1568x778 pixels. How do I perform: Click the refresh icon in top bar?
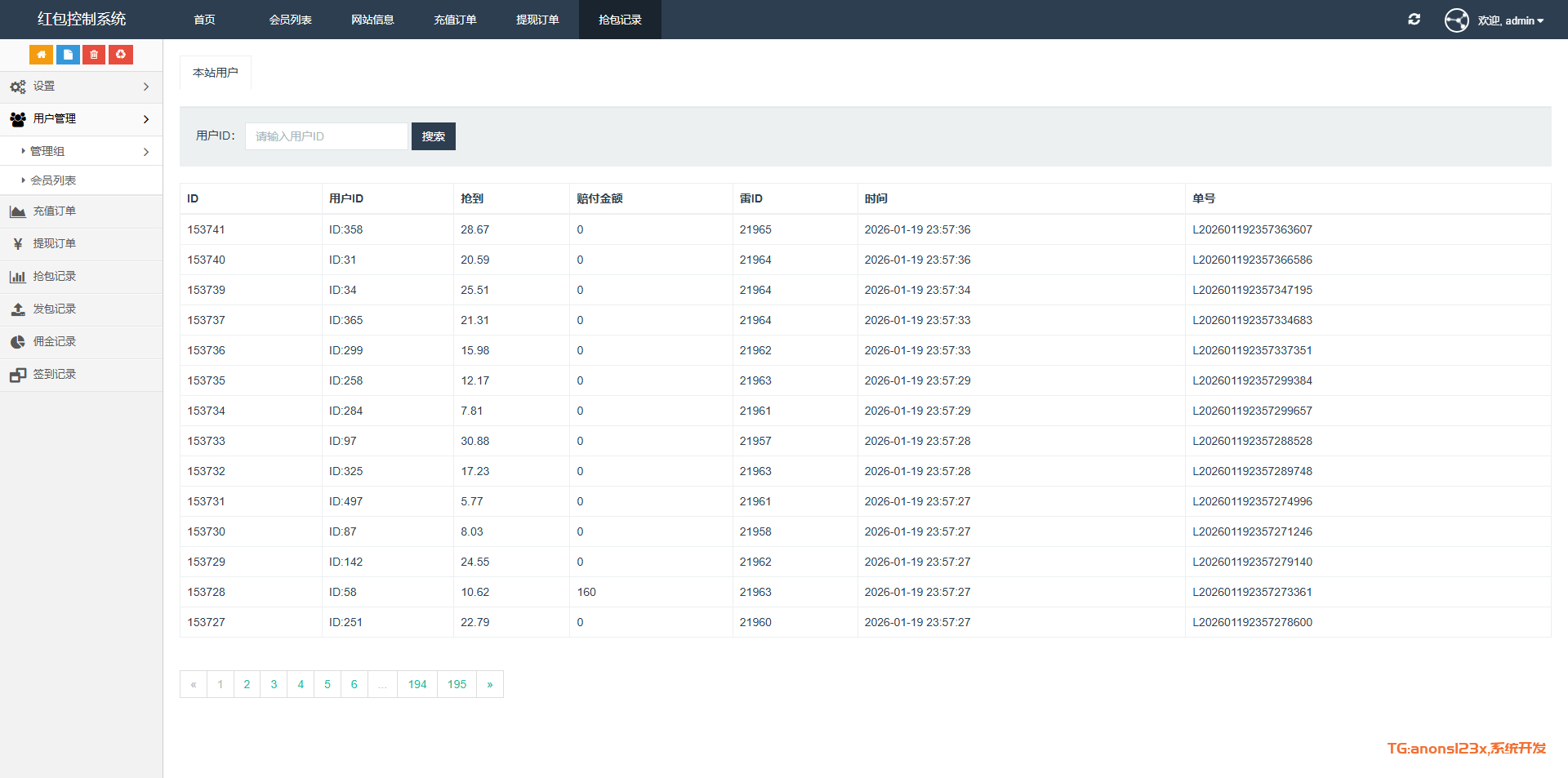[1414, 20]
